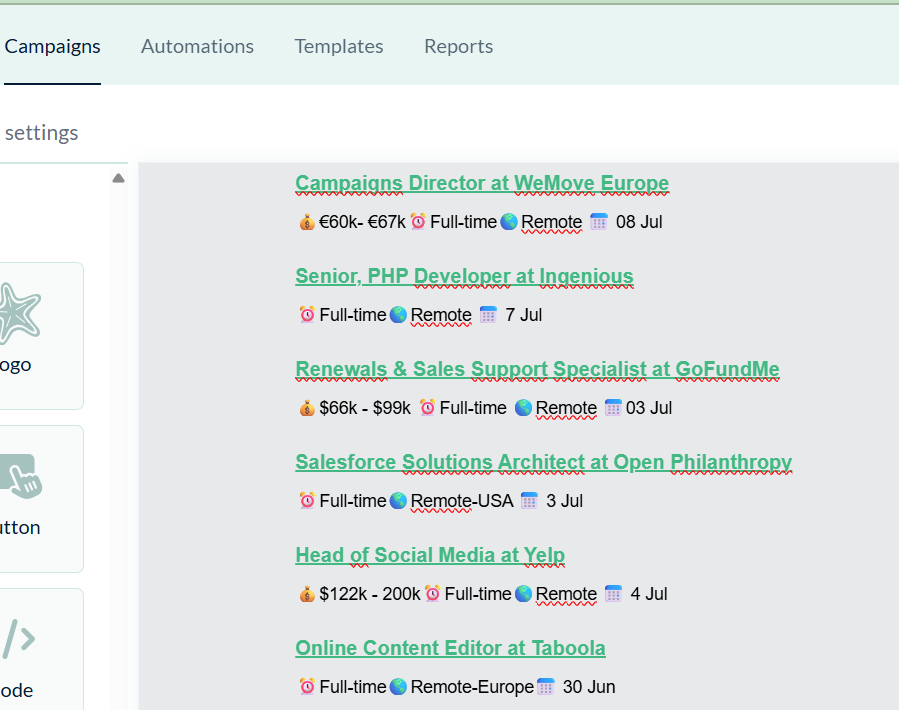Click the calendar icon beside 7 Jul

coord(488,315)
